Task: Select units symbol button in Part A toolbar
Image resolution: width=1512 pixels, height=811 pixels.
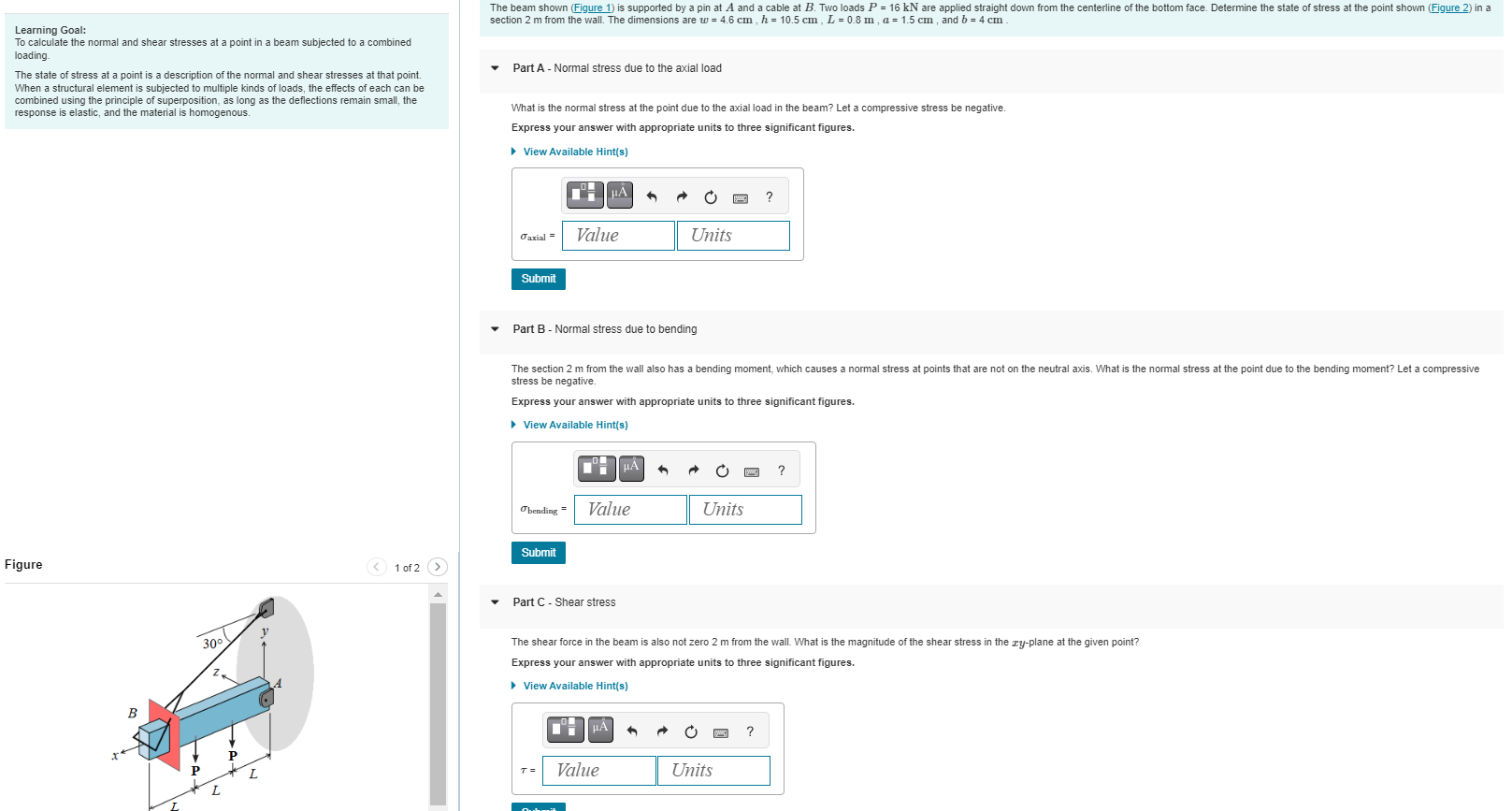Action: click(619, 195)
